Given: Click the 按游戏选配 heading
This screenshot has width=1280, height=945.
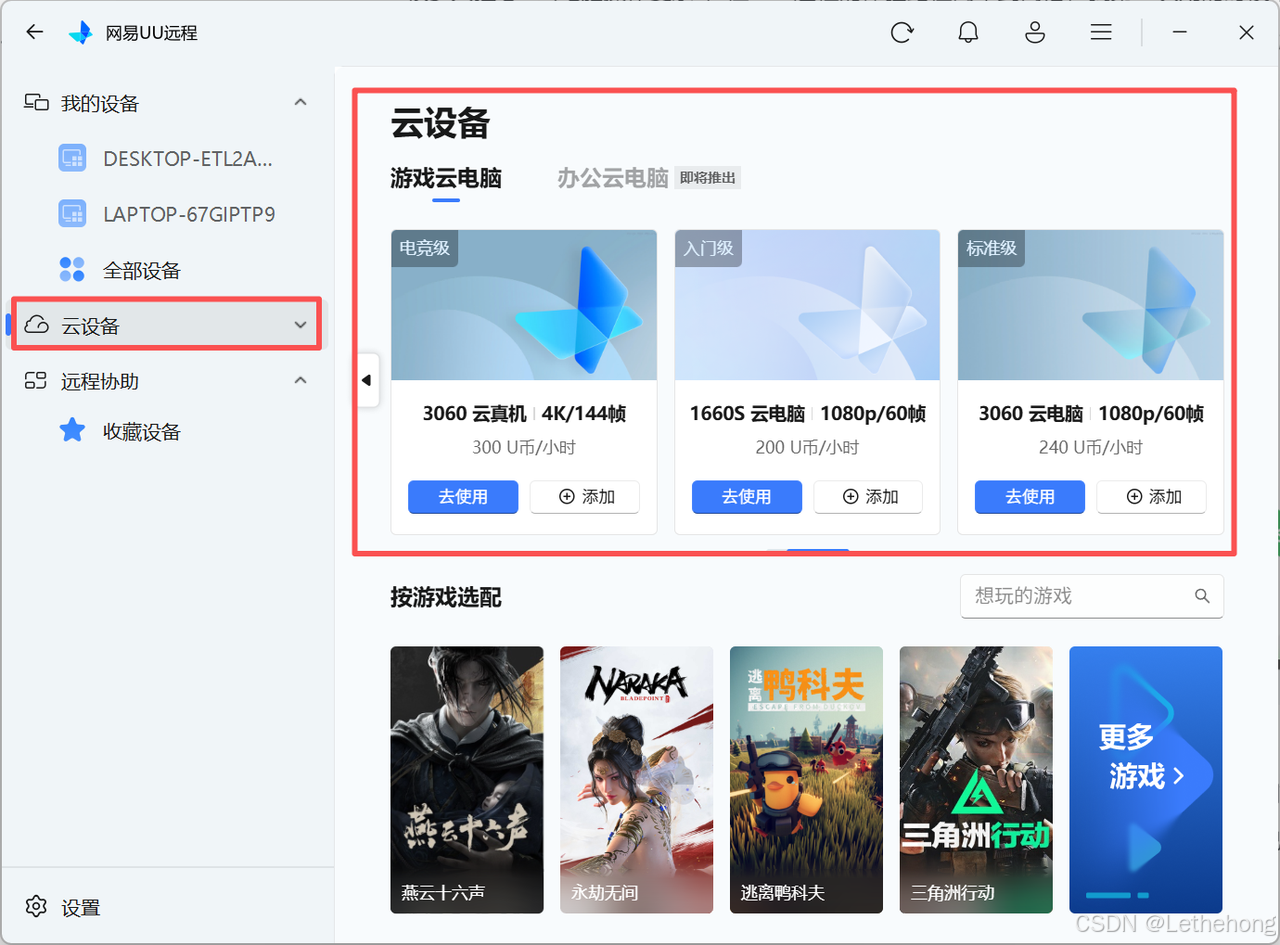Looking at the screenshot, I should 446,598.
